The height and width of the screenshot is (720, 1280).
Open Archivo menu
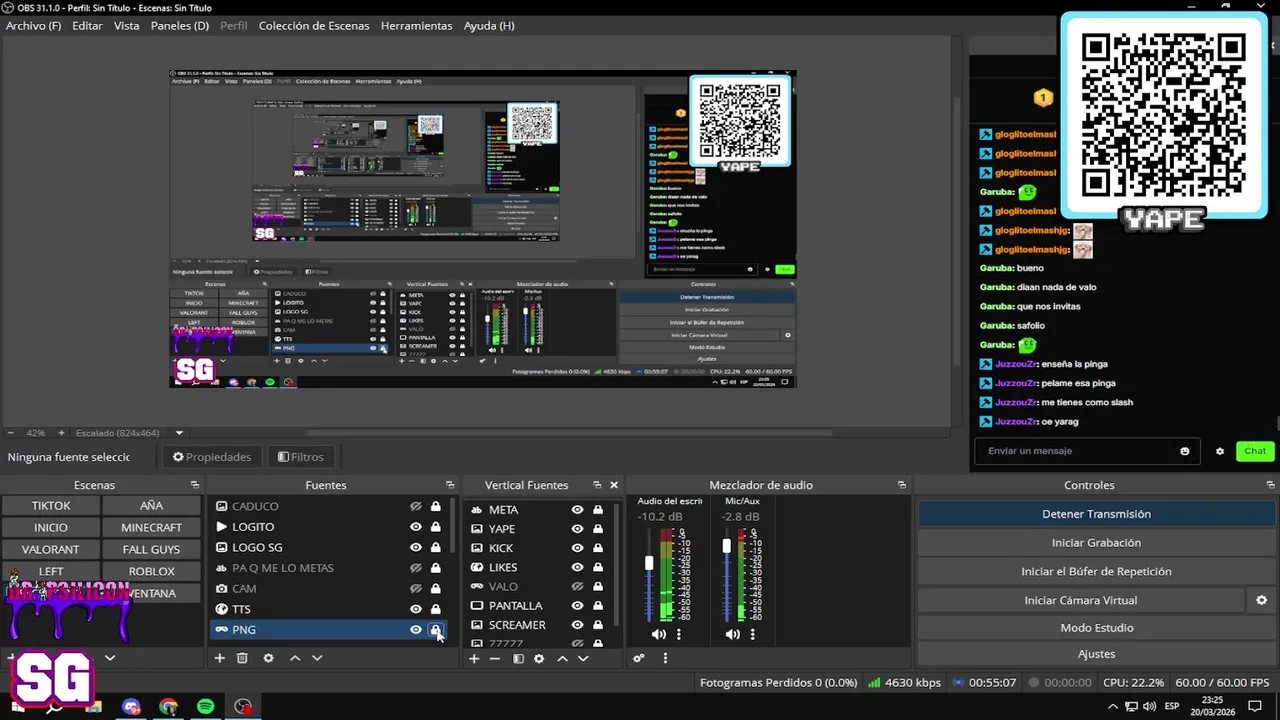pos(33,25)
